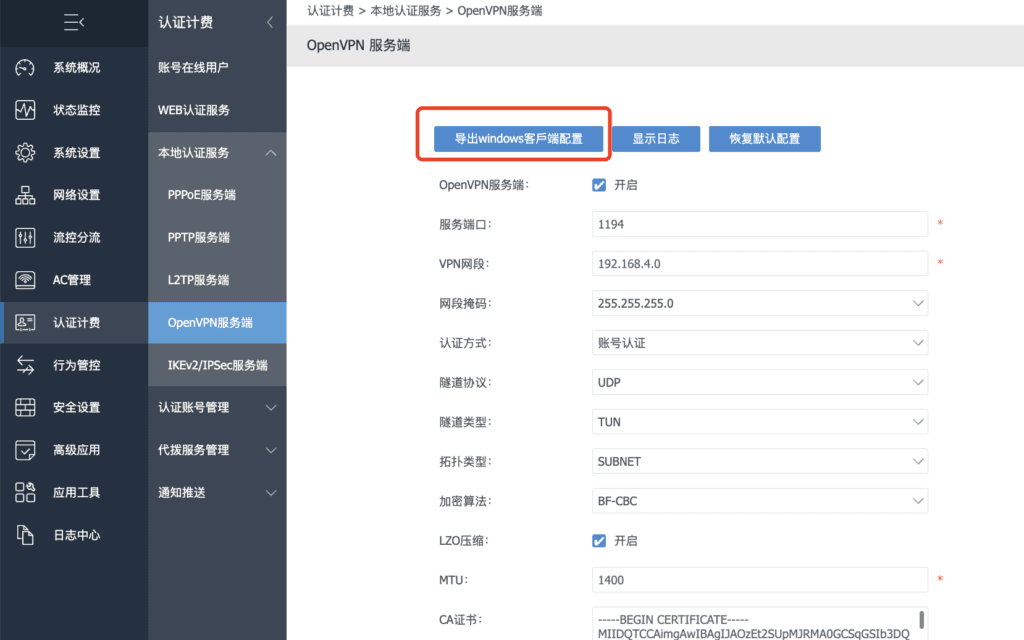Image resolution: width=1024 pixels, height=640 pixels.
Task: Toggle the OpenVPN服务端 开启 checkbox
Action: (x=599, y=185)
